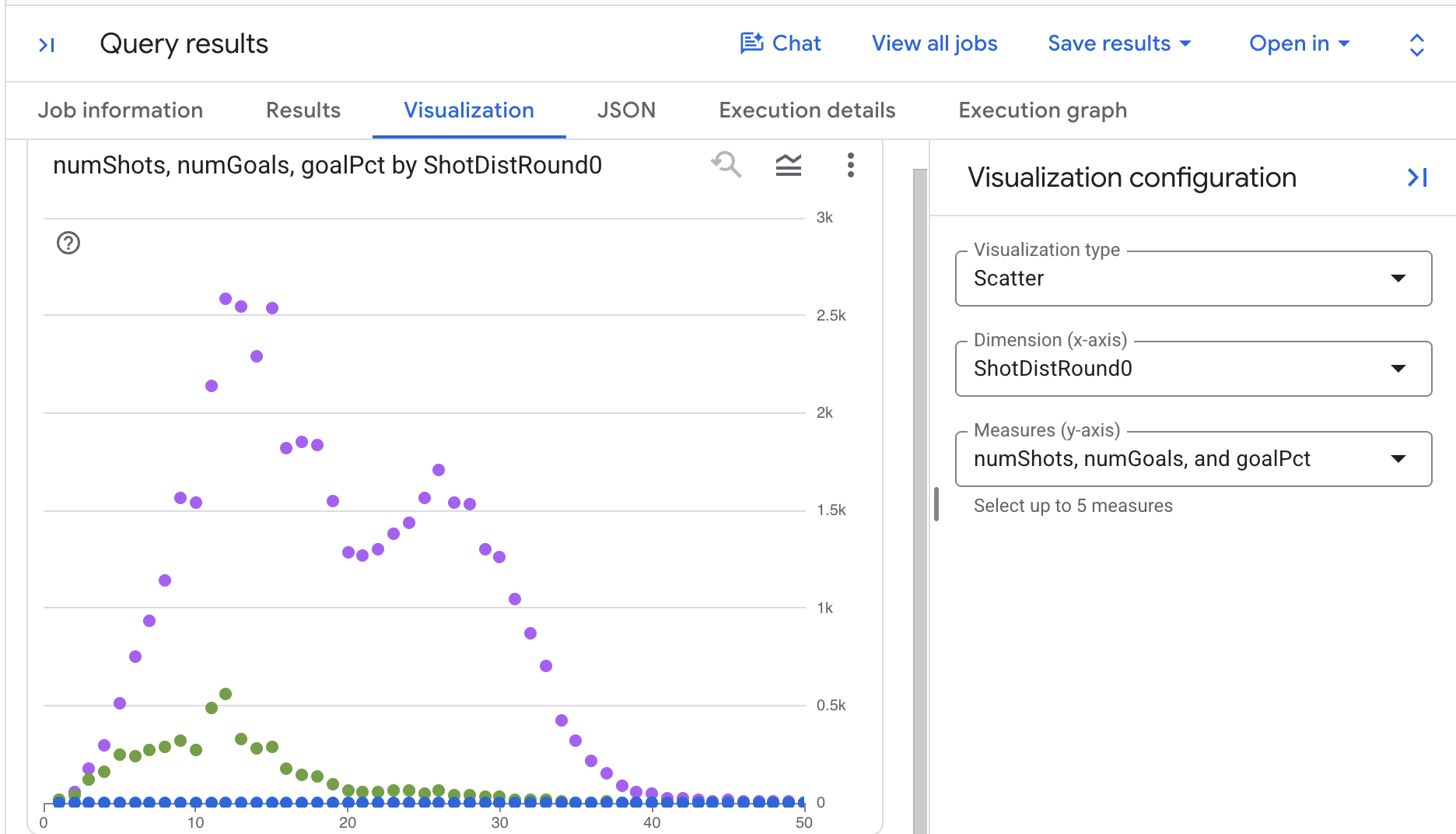Expand the Save results menu
Image resolution: width=1456 pixels, height=834 pixels.
click(1119, 44)
